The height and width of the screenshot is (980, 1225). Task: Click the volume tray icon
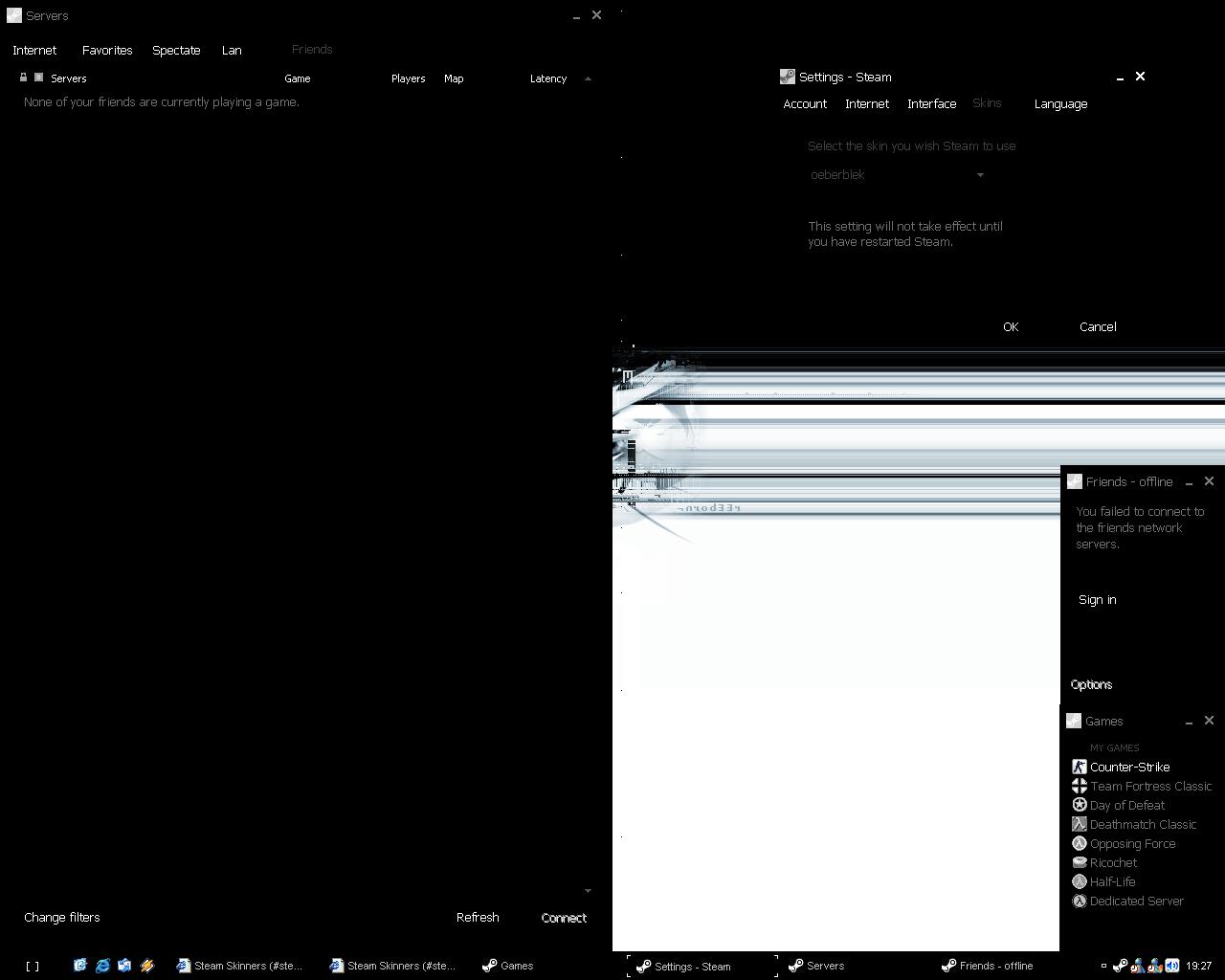[x=1171, y=966]
